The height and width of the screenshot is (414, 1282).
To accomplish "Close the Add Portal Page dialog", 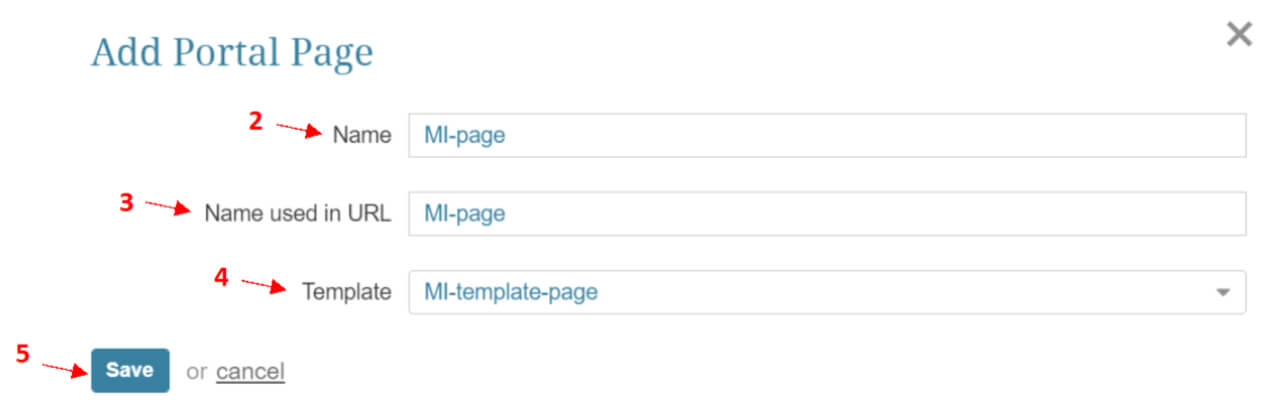I will pyautogui.click(x=1239, y=35).
